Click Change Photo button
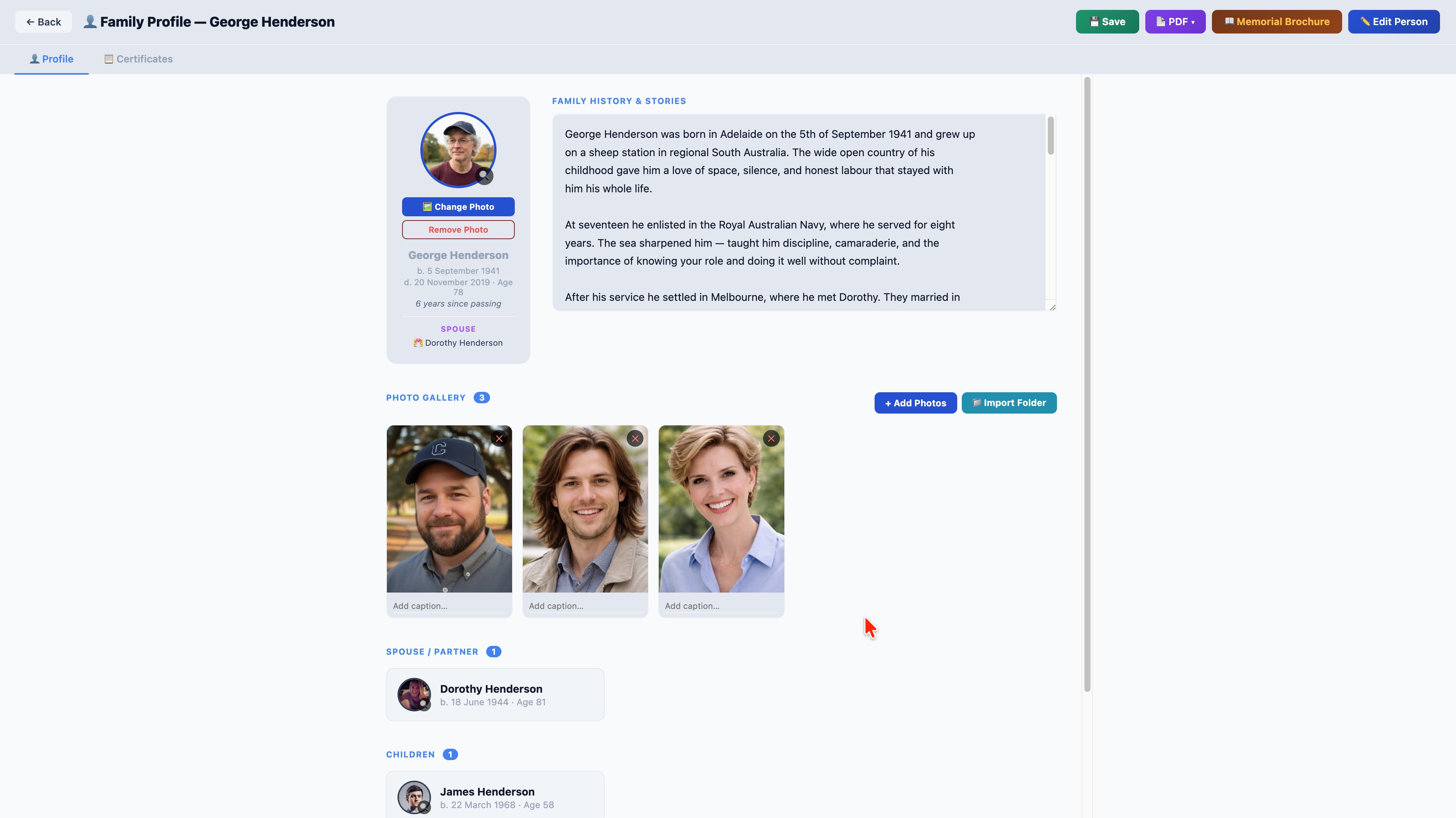The width and height of the screenshot is (1456, 818). 458,206
